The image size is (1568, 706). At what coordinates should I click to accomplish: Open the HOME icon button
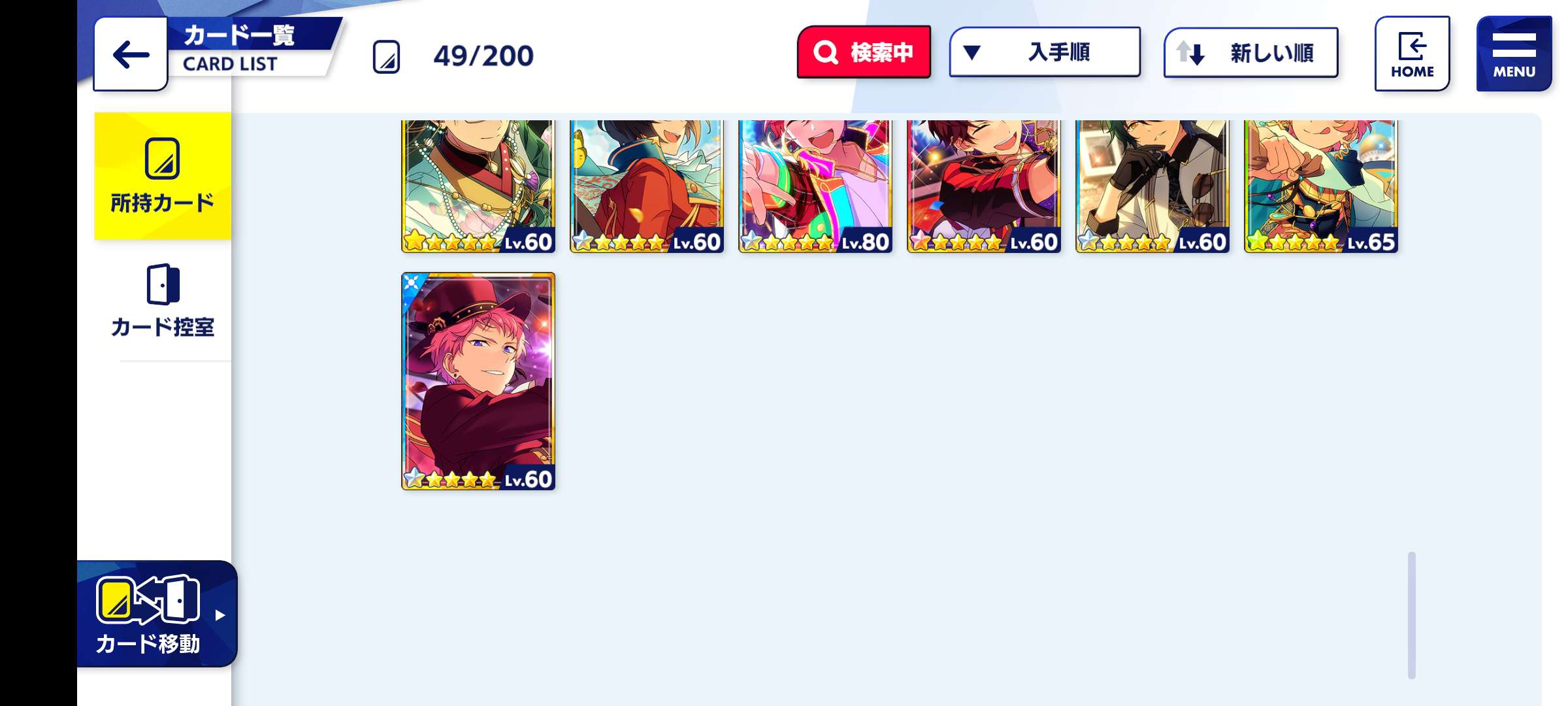pyautogui.click(x=1412, y=54)
